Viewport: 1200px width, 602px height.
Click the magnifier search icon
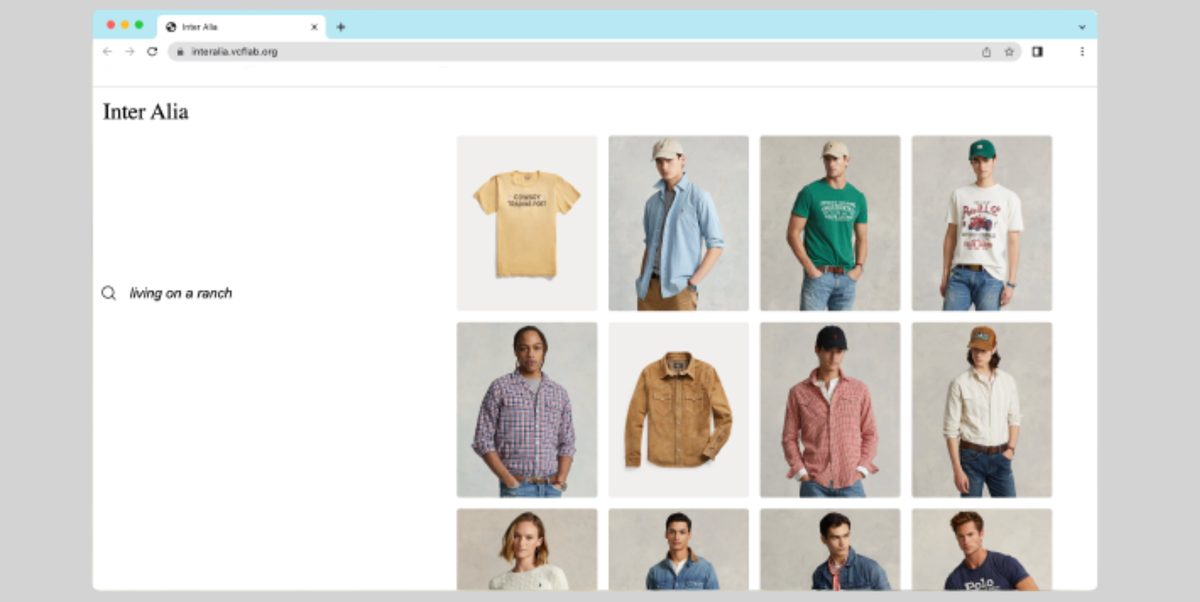click(x=109, y=293)
